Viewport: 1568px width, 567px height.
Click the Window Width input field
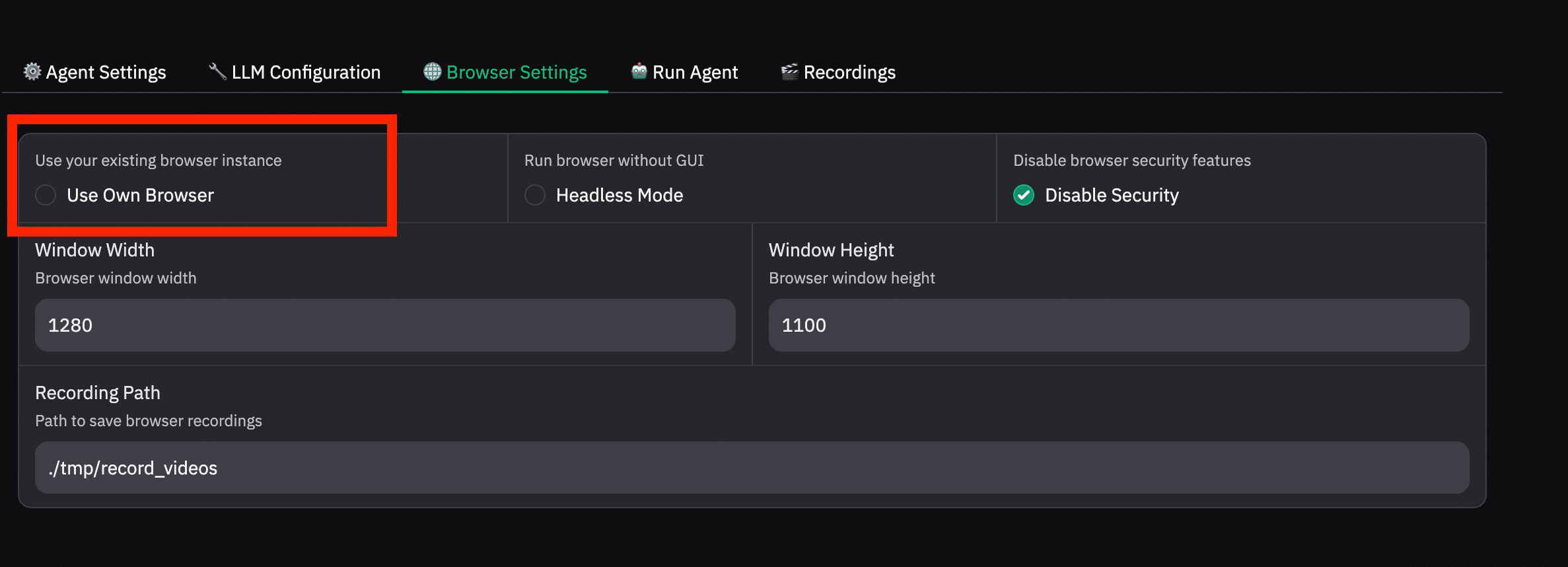pos(385,325)
